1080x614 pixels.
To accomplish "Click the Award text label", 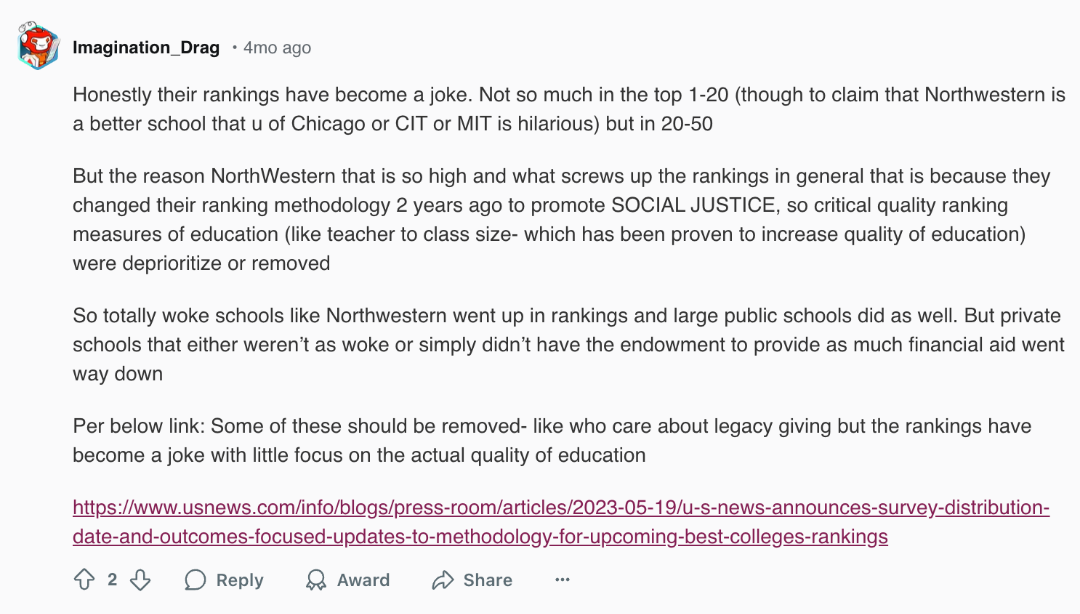I will (363, 580).
